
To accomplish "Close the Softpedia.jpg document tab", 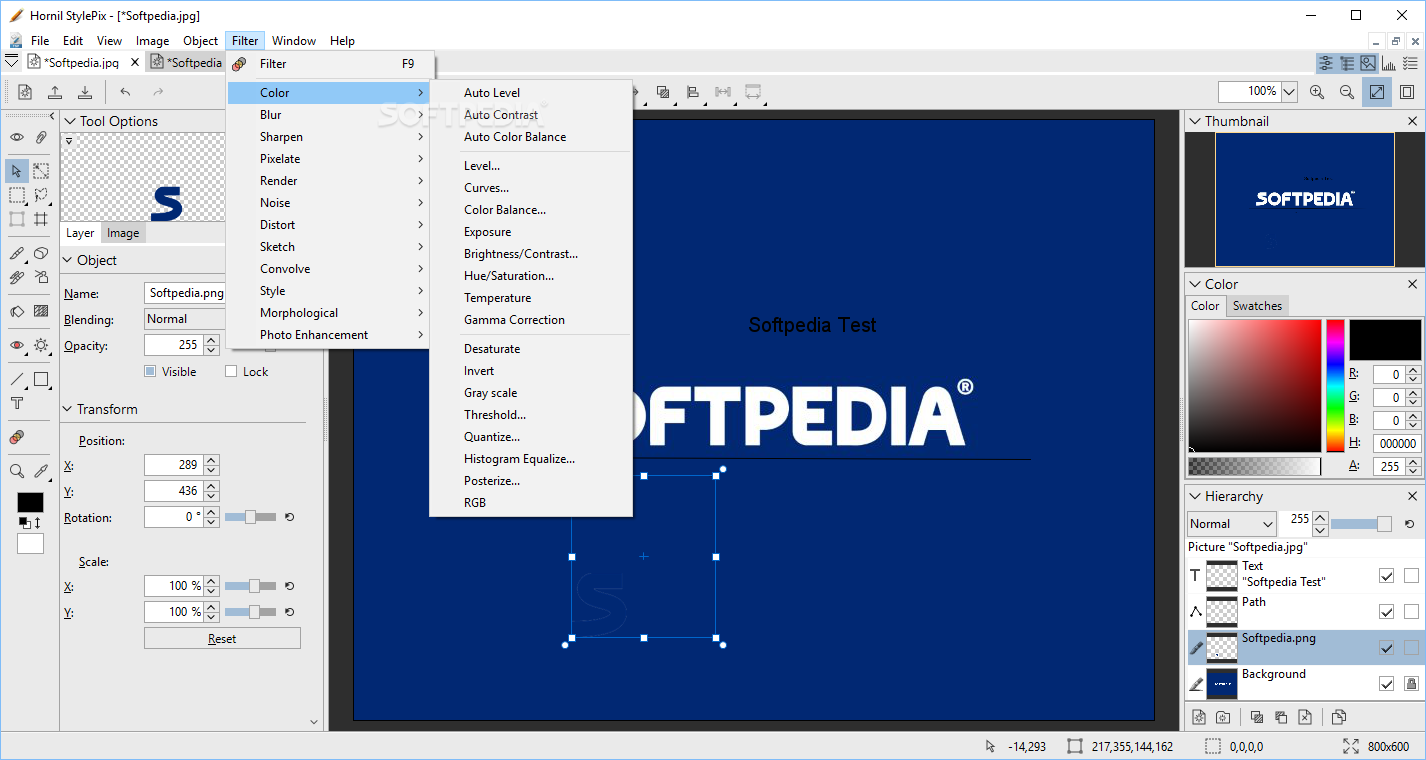I will click(135, 62).
